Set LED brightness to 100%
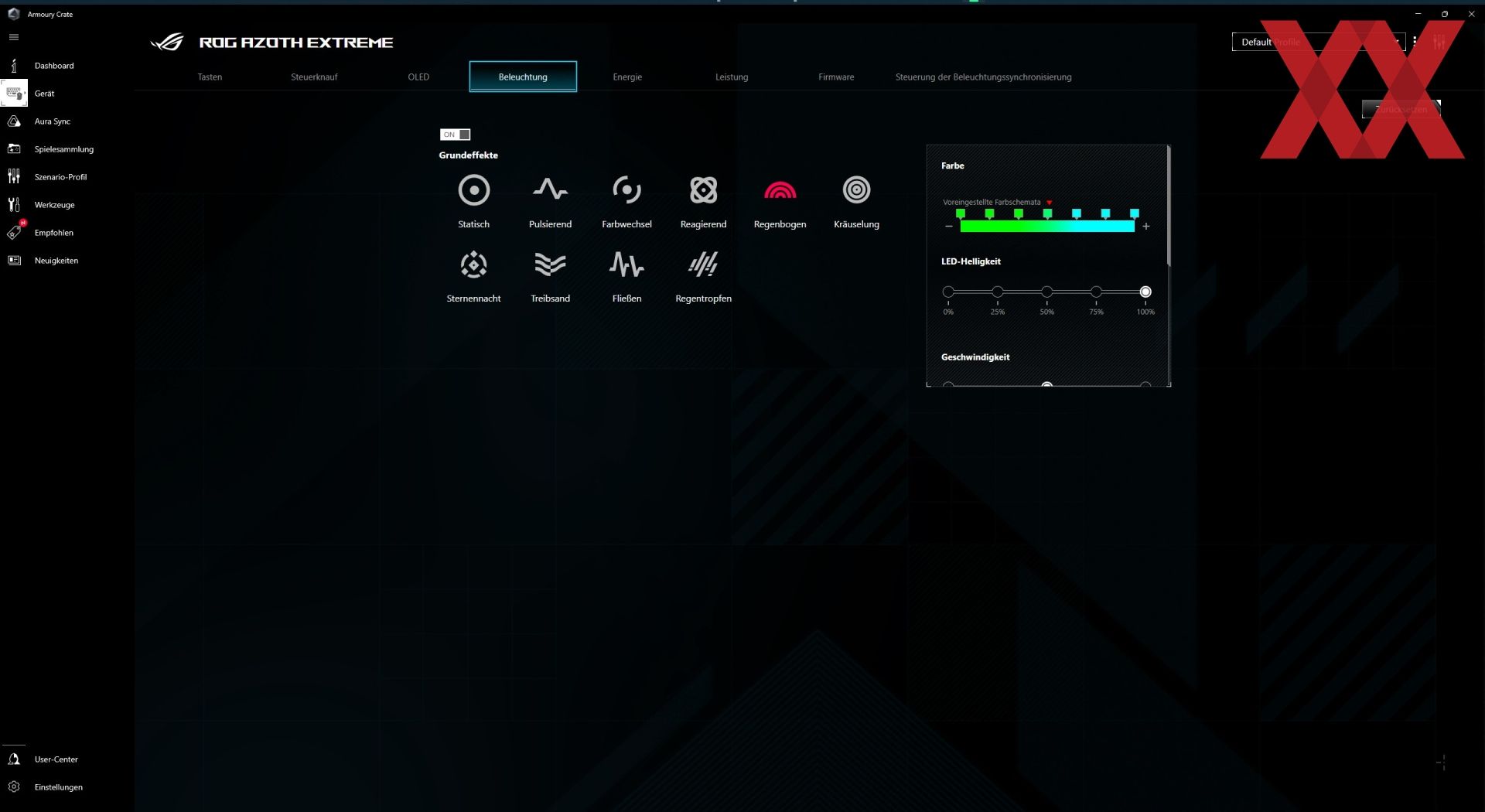The width and height of the screenshot is (1485, 812). click(x=1145, y=292)
